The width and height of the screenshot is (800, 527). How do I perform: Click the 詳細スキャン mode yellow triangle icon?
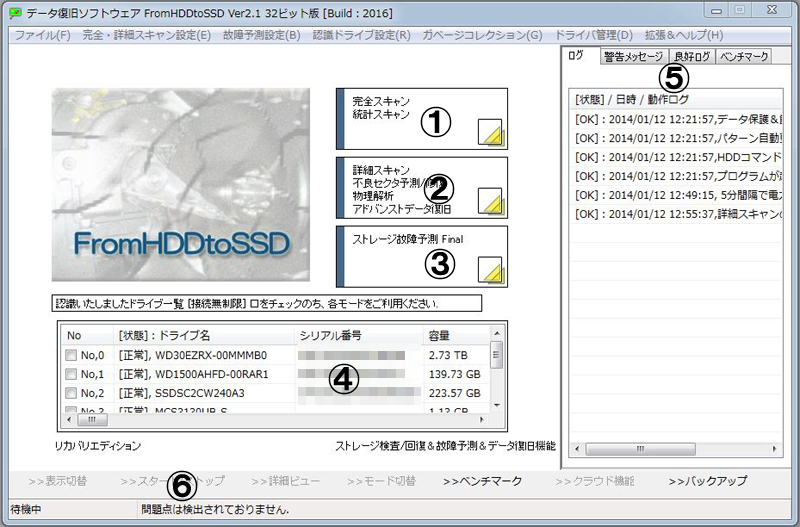[491, 202]
